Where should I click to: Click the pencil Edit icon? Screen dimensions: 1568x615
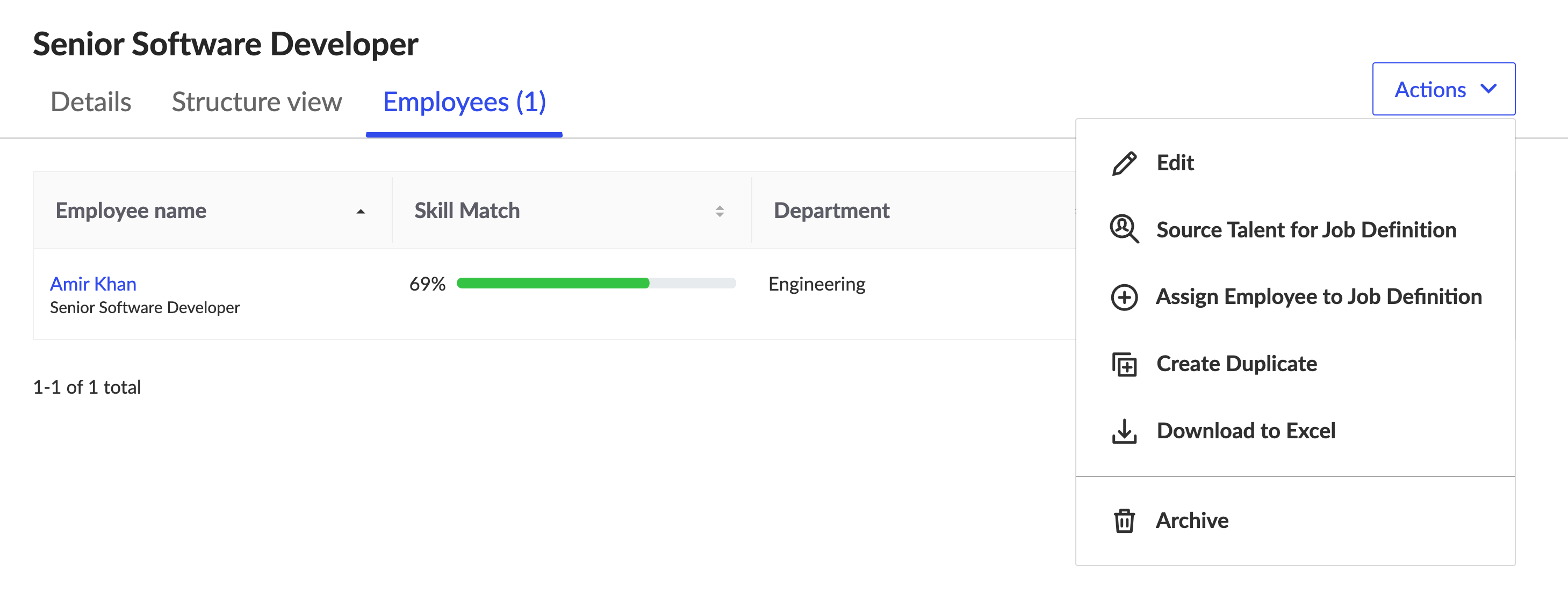1124,163
